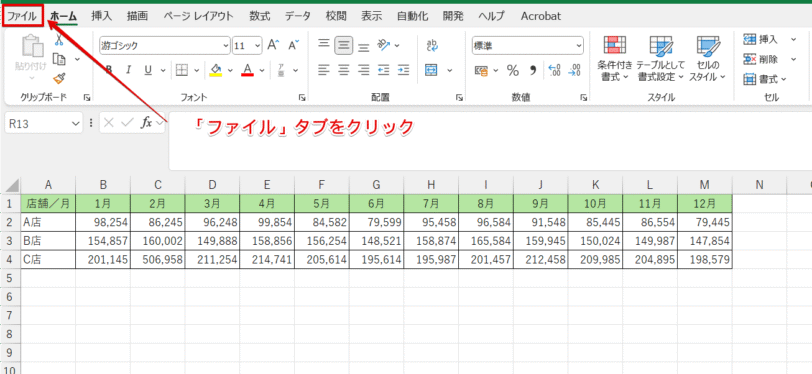Open the font name dropdown 游ゴシック

(x=226, y=46)
